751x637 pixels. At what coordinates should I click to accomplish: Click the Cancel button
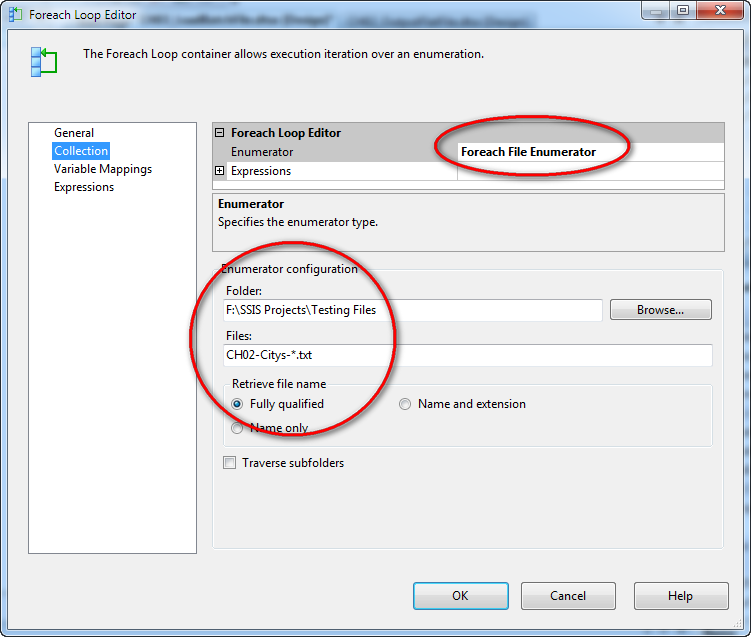(x=568, y=596)
